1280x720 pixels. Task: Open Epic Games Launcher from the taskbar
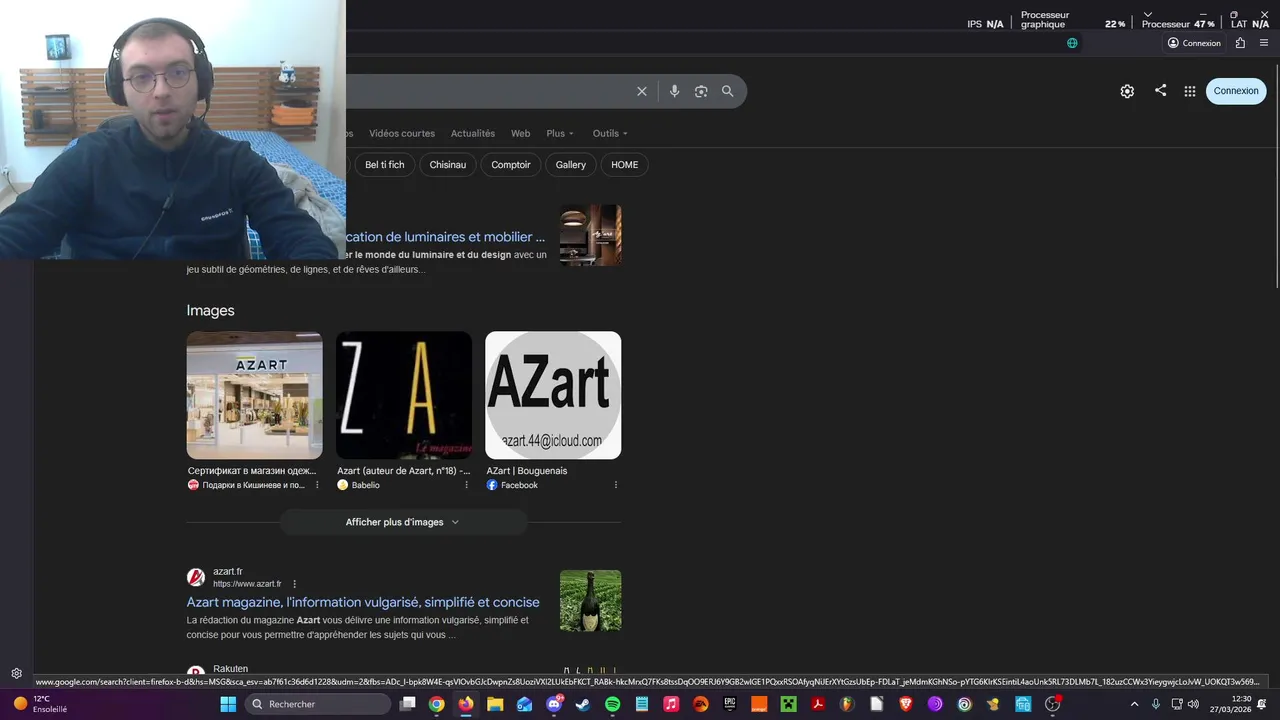pyautogui.click(x=730, y=704)
